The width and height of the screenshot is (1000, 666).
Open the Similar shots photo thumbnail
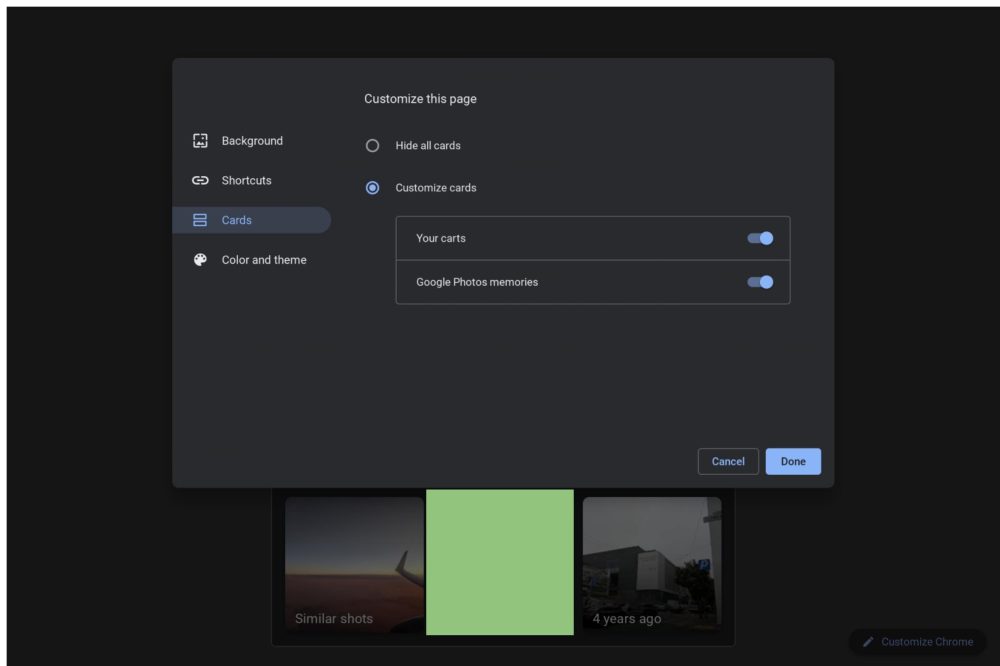354,564
